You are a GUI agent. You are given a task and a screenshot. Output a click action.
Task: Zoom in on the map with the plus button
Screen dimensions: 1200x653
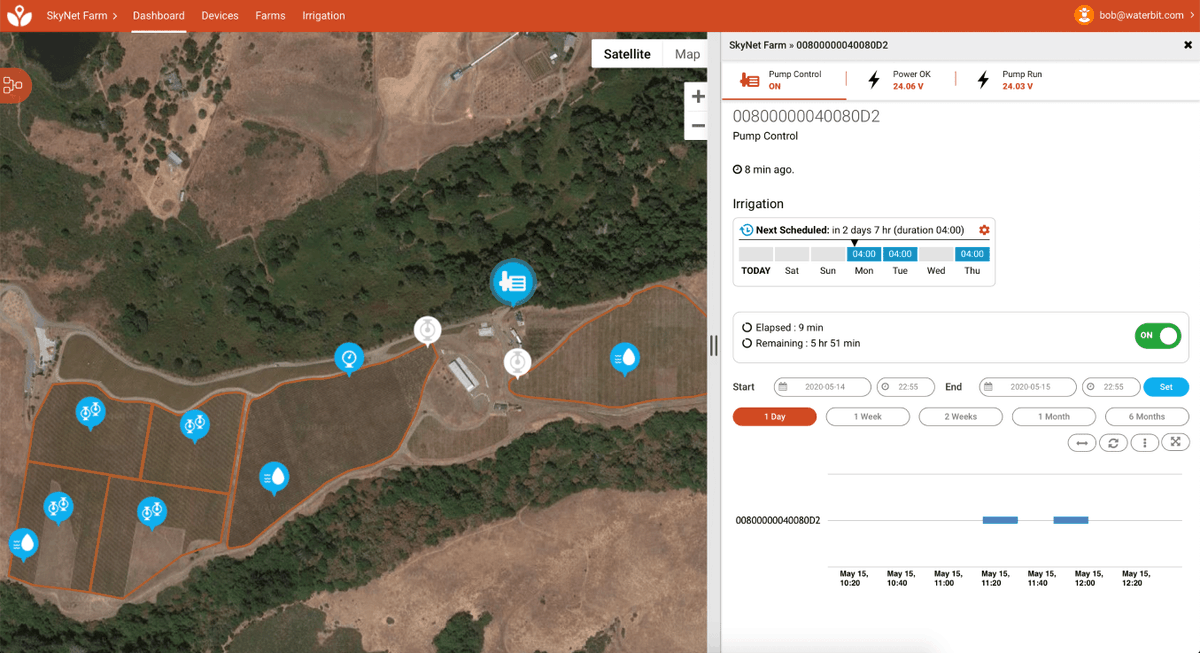point(698,97)
